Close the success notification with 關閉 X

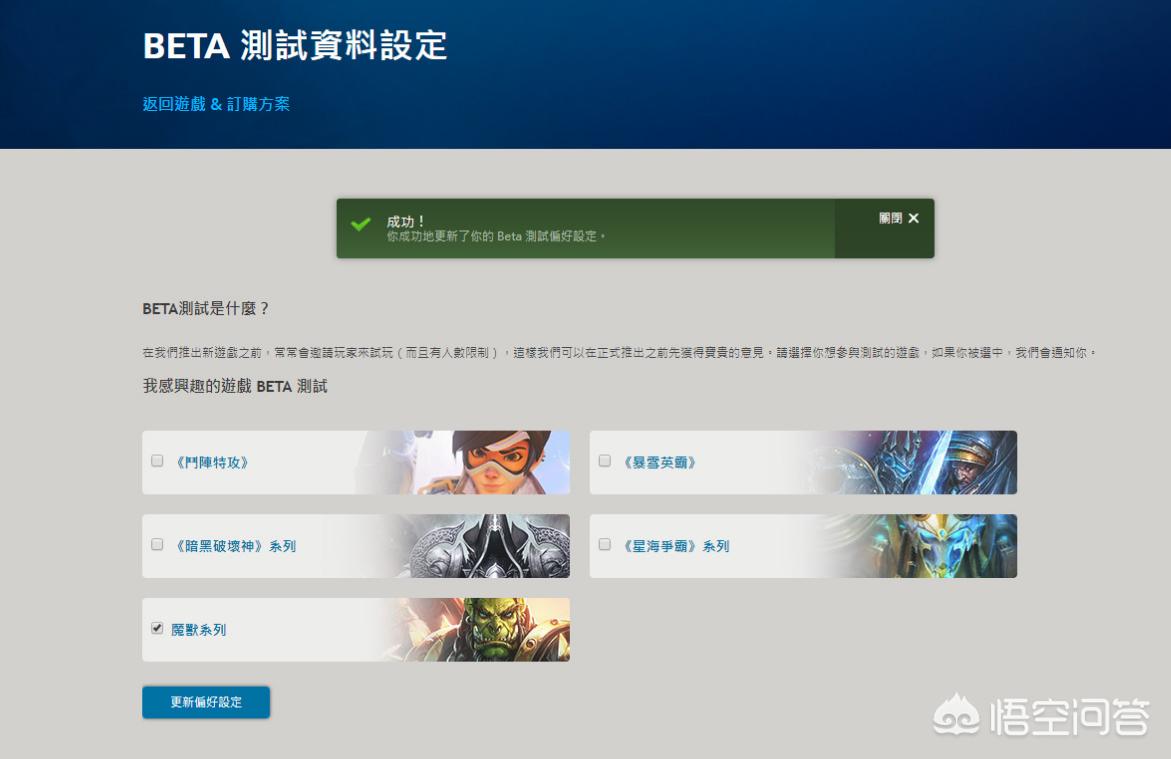pos(898,218)
